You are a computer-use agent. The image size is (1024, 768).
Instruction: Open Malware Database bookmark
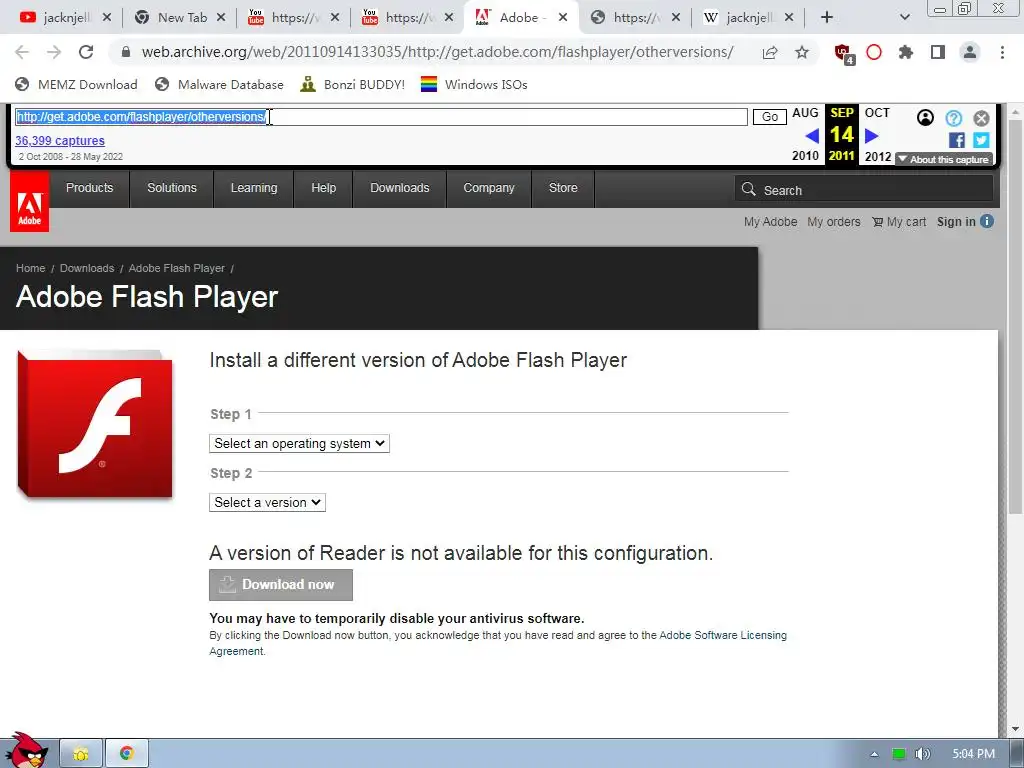(219, 84)
